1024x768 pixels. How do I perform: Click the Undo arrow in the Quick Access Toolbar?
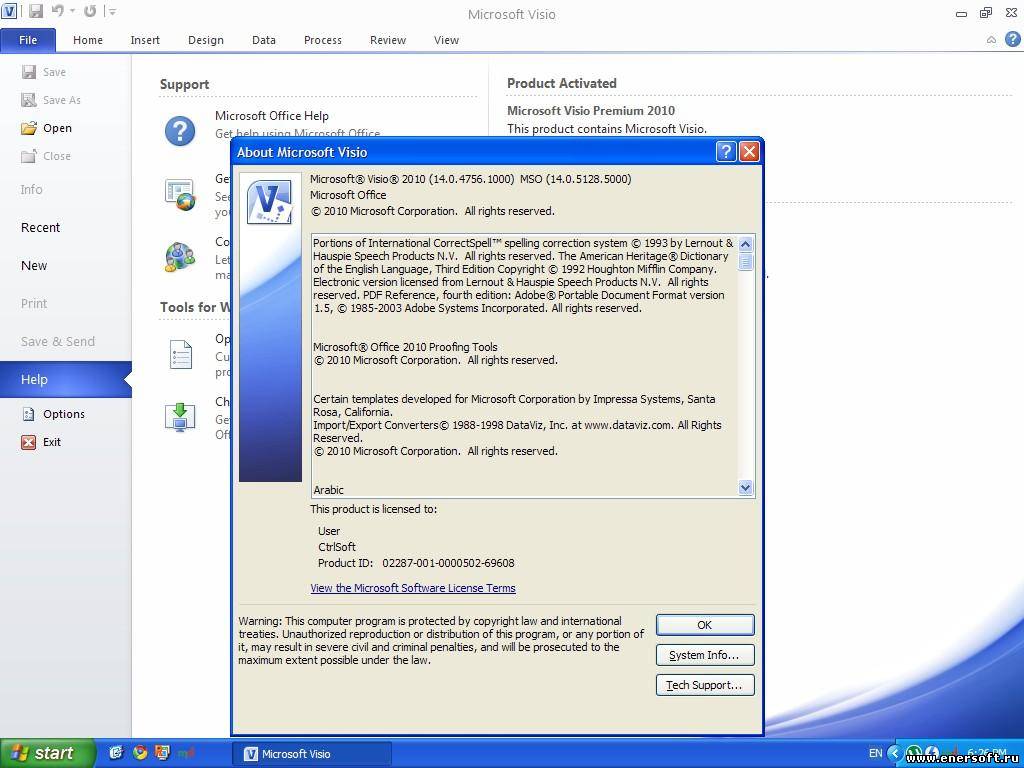point(57,11)
